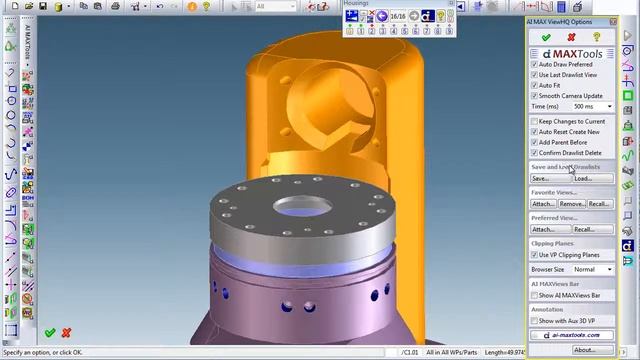The image size is (640, 360).
Task: Click the green checkmark OK in options panel
Action: pos(546,38)
